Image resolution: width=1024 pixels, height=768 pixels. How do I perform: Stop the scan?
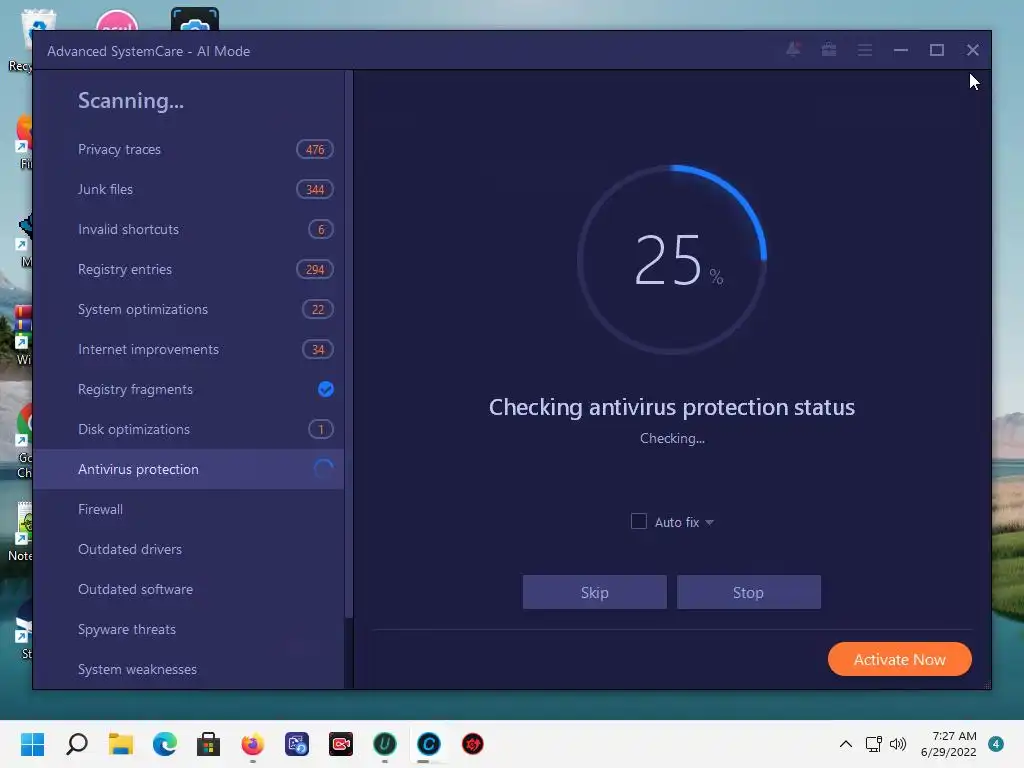(x=748, y=592)
